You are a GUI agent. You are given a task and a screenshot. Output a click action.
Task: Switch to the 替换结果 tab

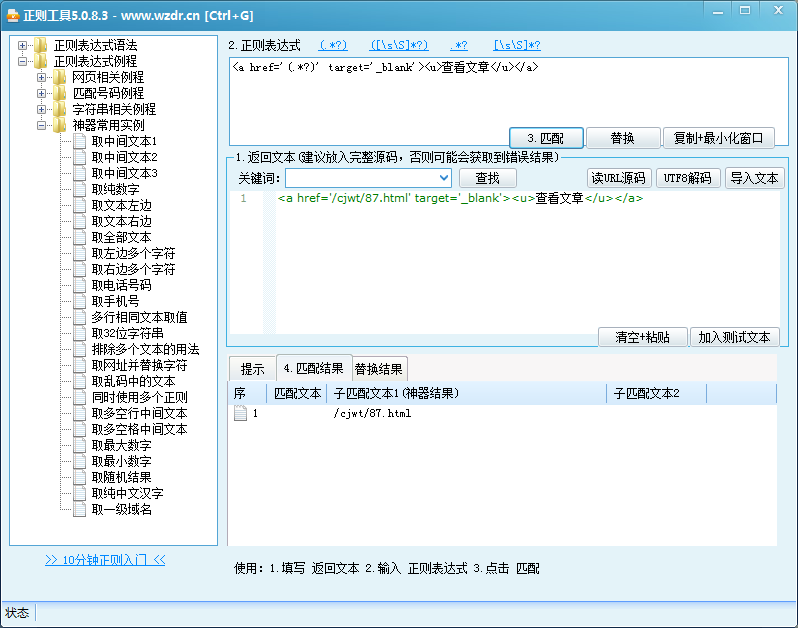click(x=380, y=368)
